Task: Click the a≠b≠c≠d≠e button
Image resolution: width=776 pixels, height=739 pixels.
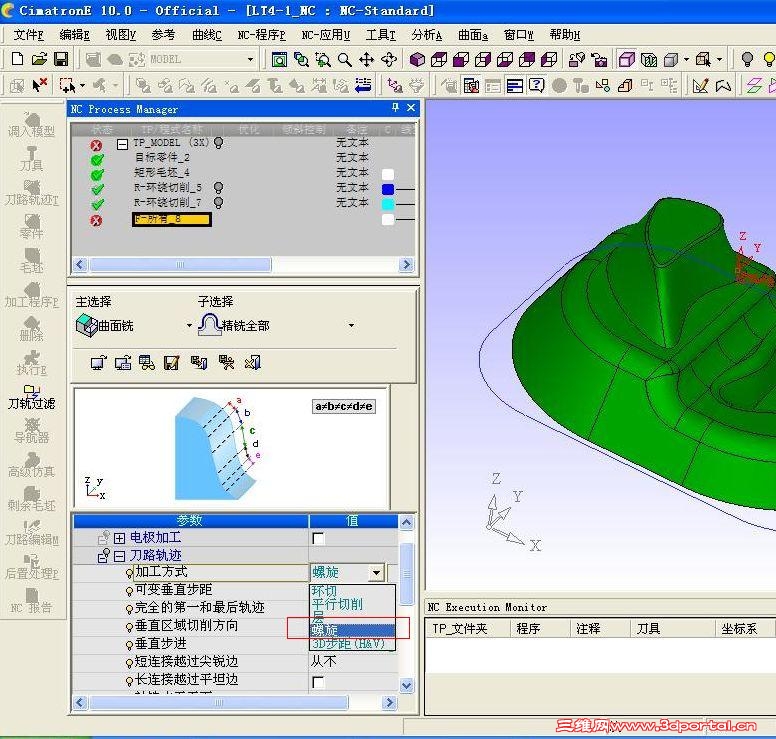Action: (x=343, y=406)
